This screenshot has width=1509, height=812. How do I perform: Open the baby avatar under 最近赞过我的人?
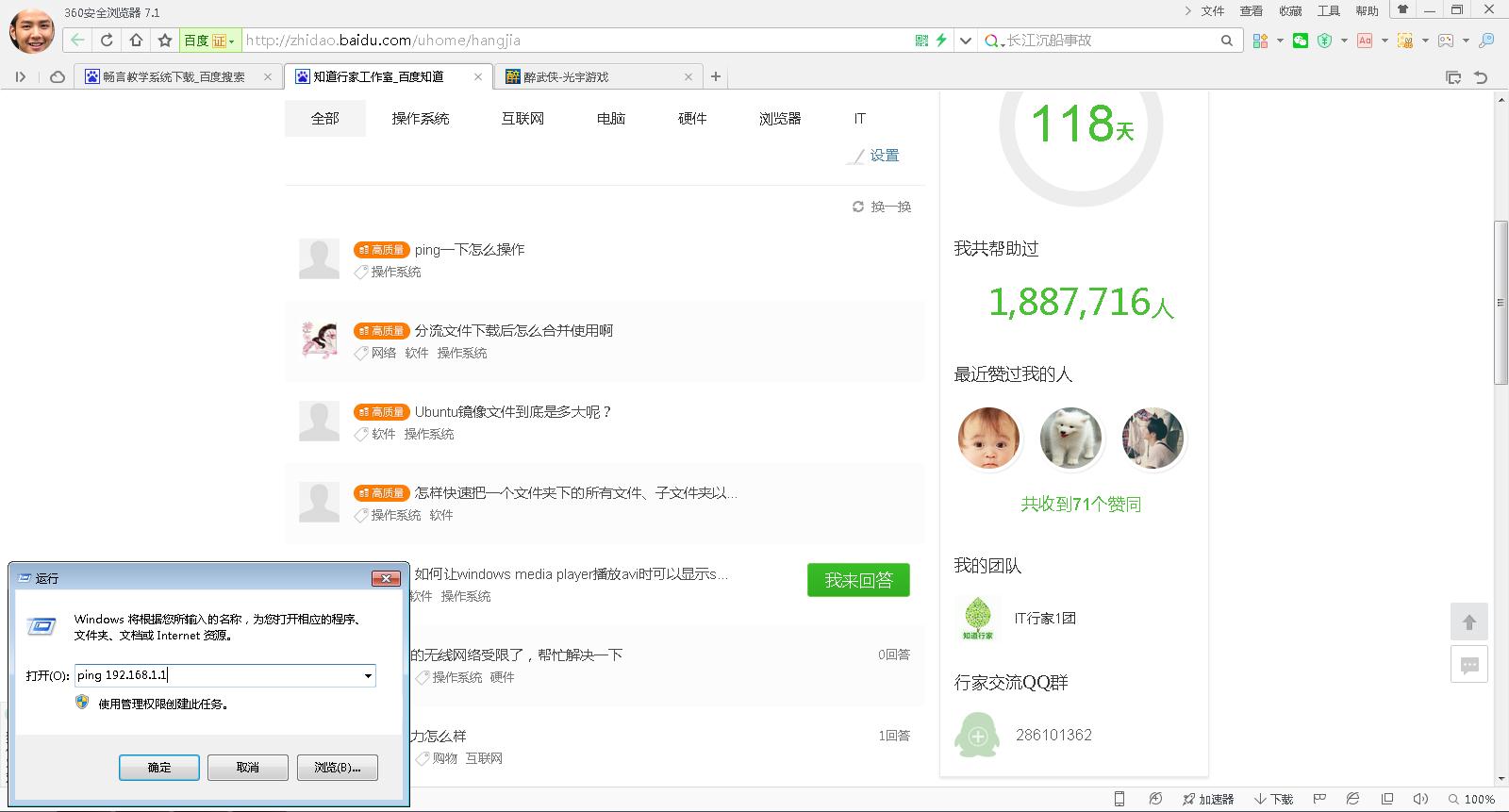click(x=988, y=439)
